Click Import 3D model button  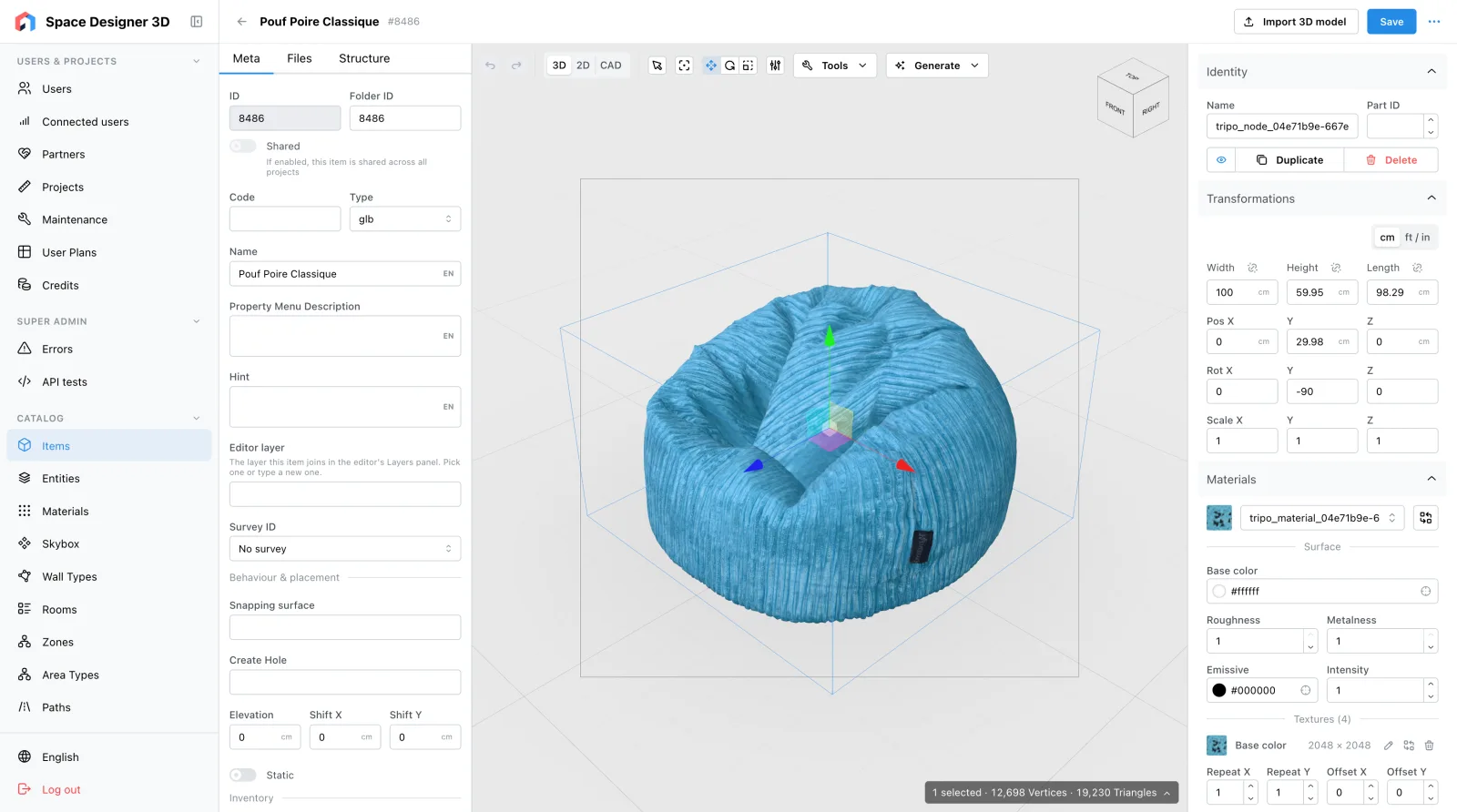1296,22
